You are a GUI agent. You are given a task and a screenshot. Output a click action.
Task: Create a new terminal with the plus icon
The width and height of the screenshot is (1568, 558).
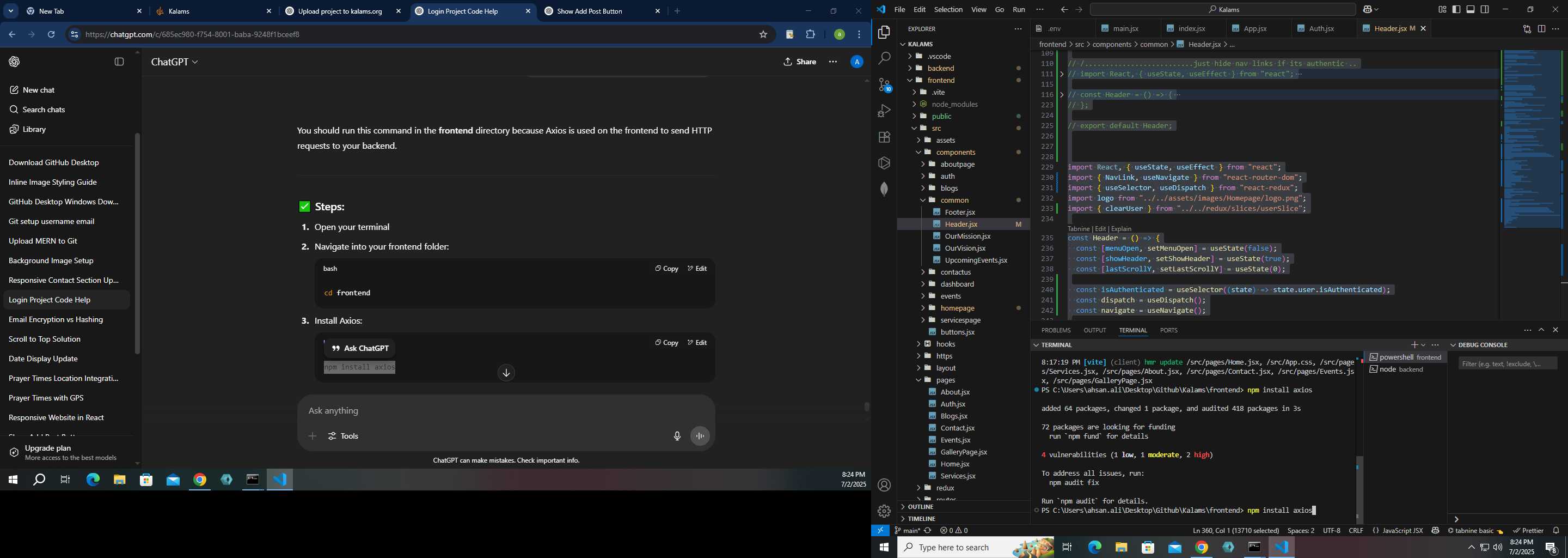(1414, 345)
